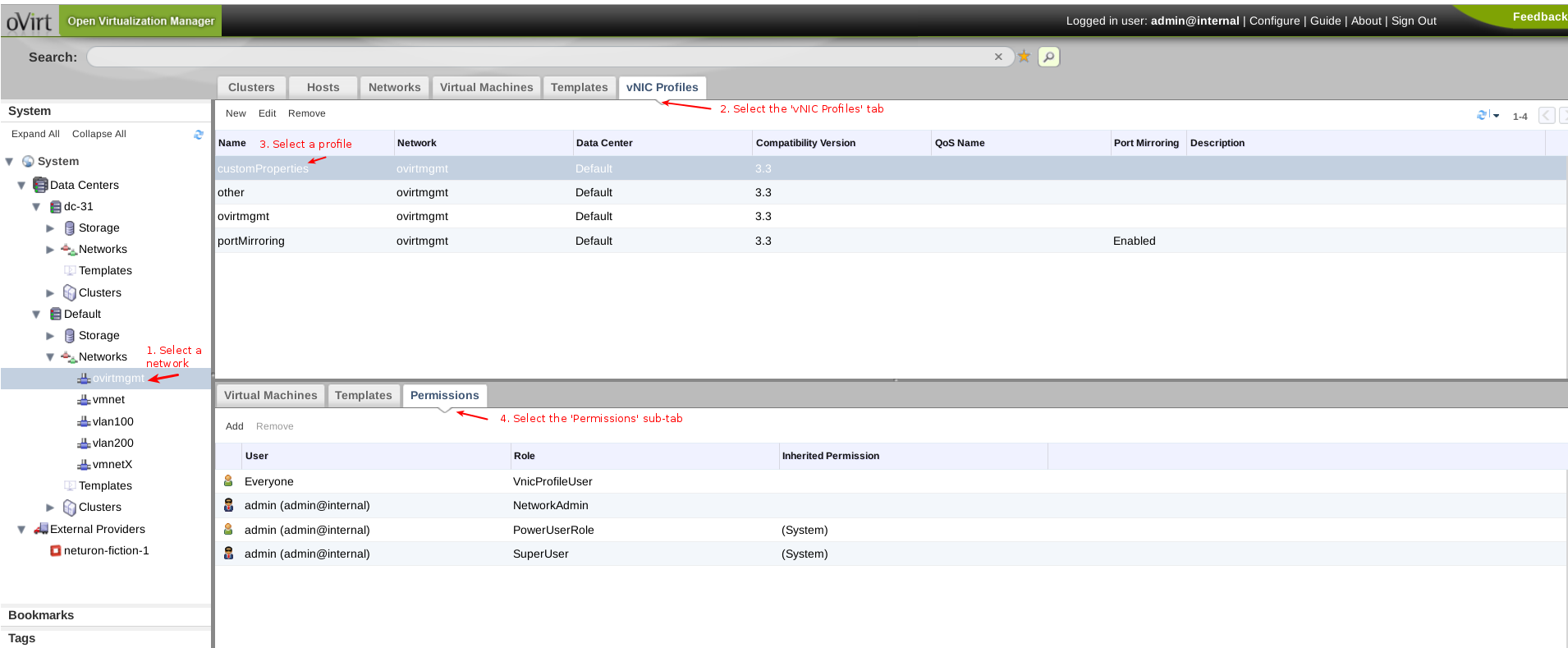
Task: Click Sign Out link
Action: (x=1414, y=21)
